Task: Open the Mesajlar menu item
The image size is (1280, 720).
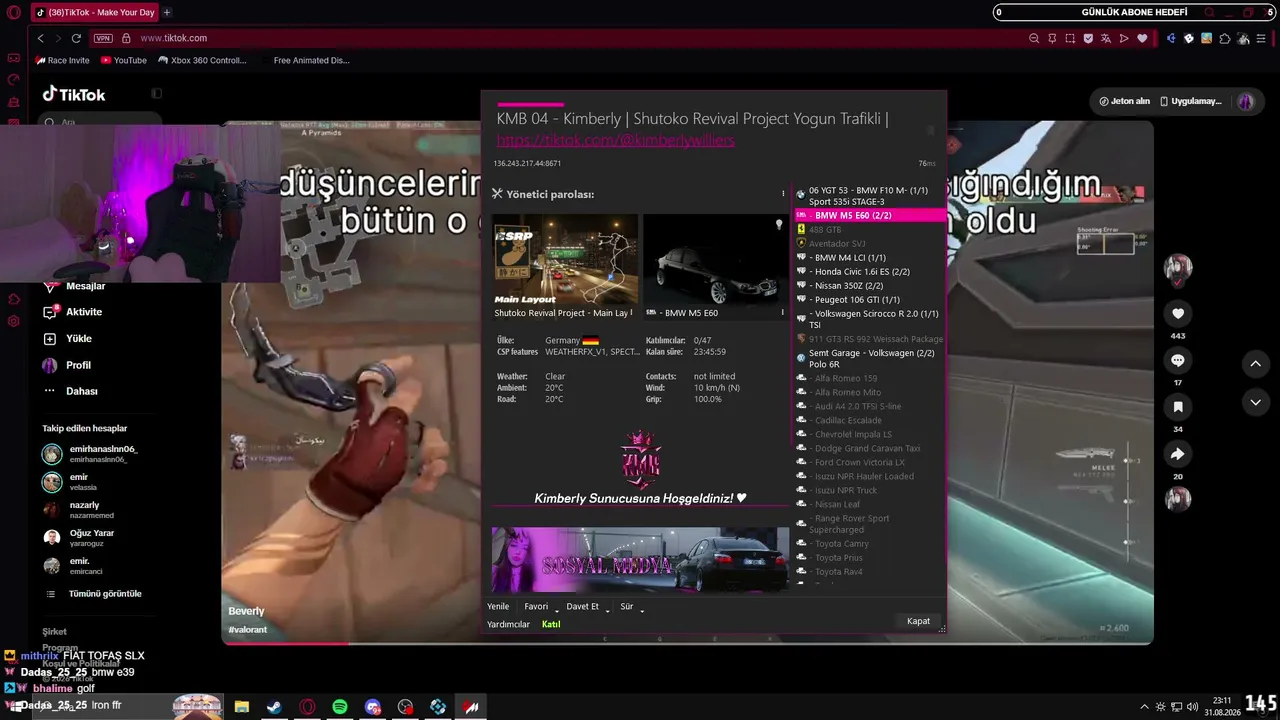Action: 74,286
